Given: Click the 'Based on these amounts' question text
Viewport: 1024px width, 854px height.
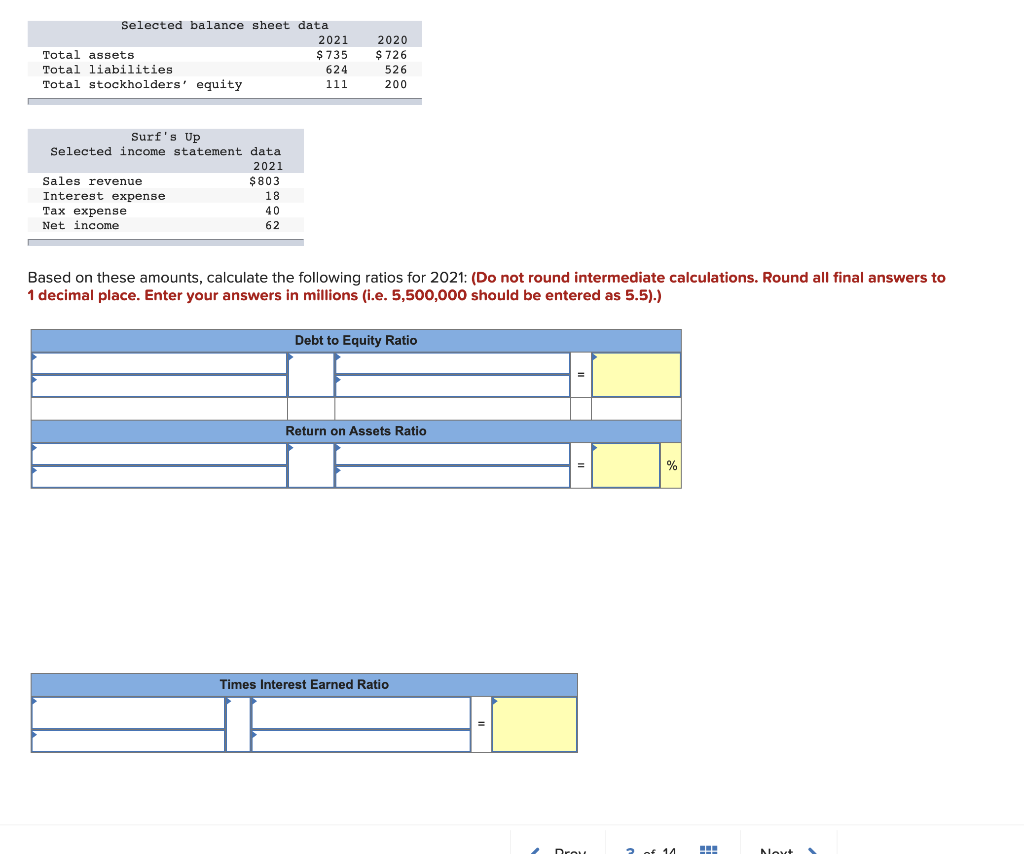Looking at the screenshot, I should click(x=248, y=277).
